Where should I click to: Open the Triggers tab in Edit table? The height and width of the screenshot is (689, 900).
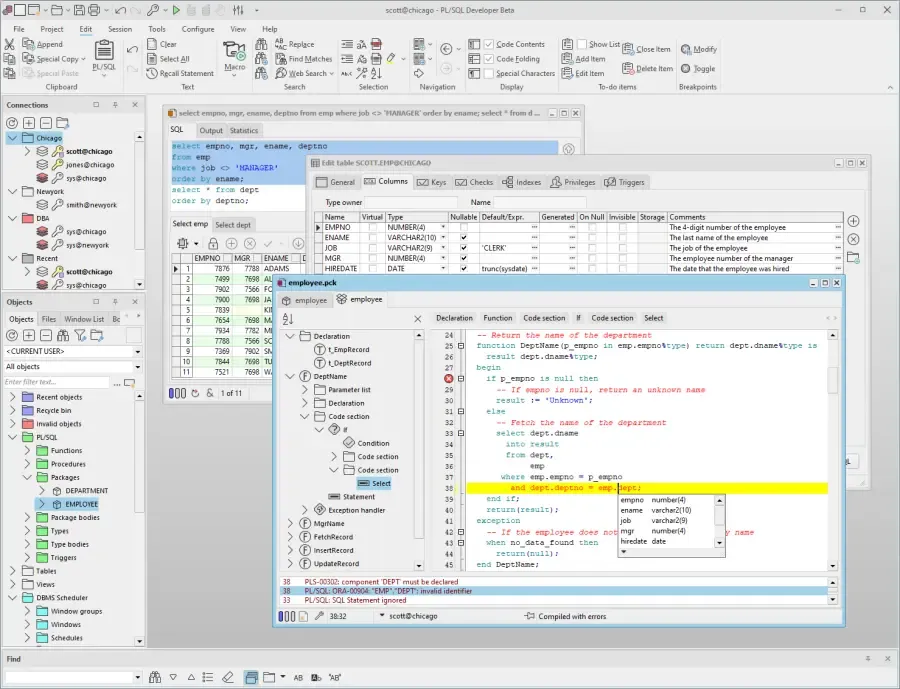tap(624, 182)
